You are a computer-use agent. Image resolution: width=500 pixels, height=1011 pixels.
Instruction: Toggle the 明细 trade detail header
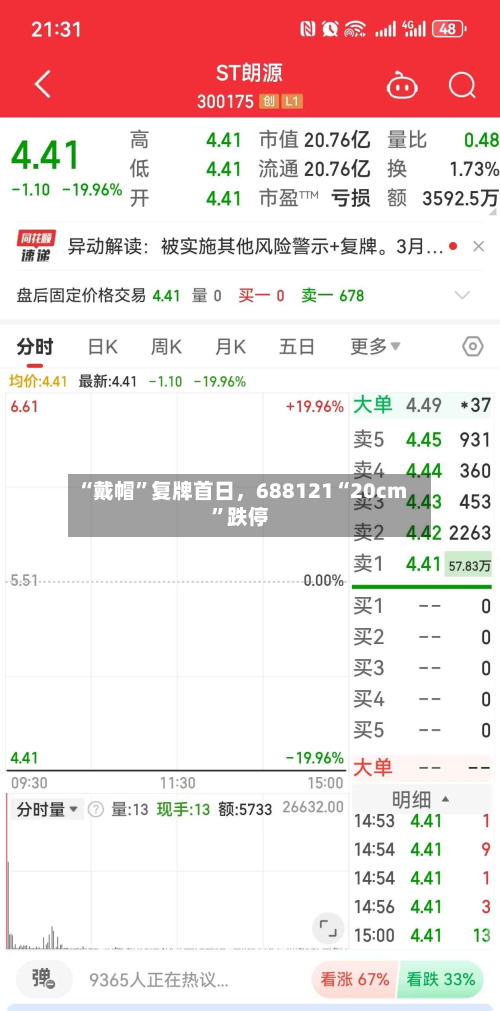pos(421,800)
